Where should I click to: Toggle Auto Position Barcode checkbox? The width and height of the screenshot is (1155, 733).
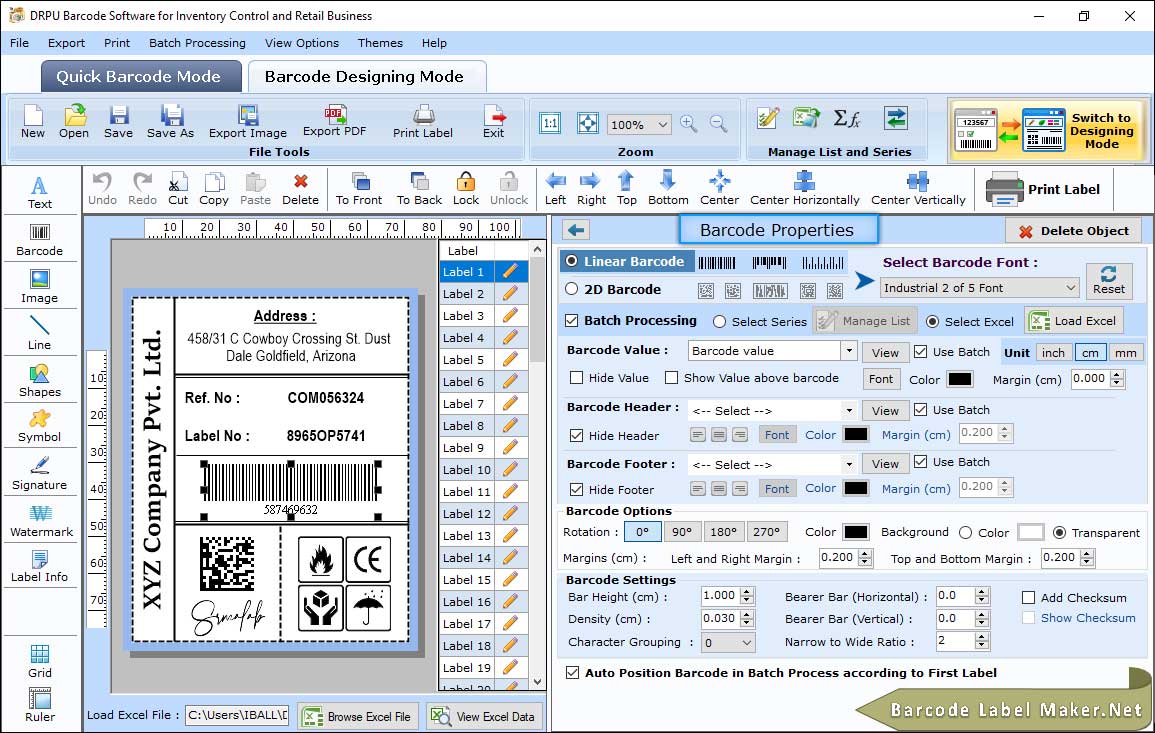(x=572, y=673)
